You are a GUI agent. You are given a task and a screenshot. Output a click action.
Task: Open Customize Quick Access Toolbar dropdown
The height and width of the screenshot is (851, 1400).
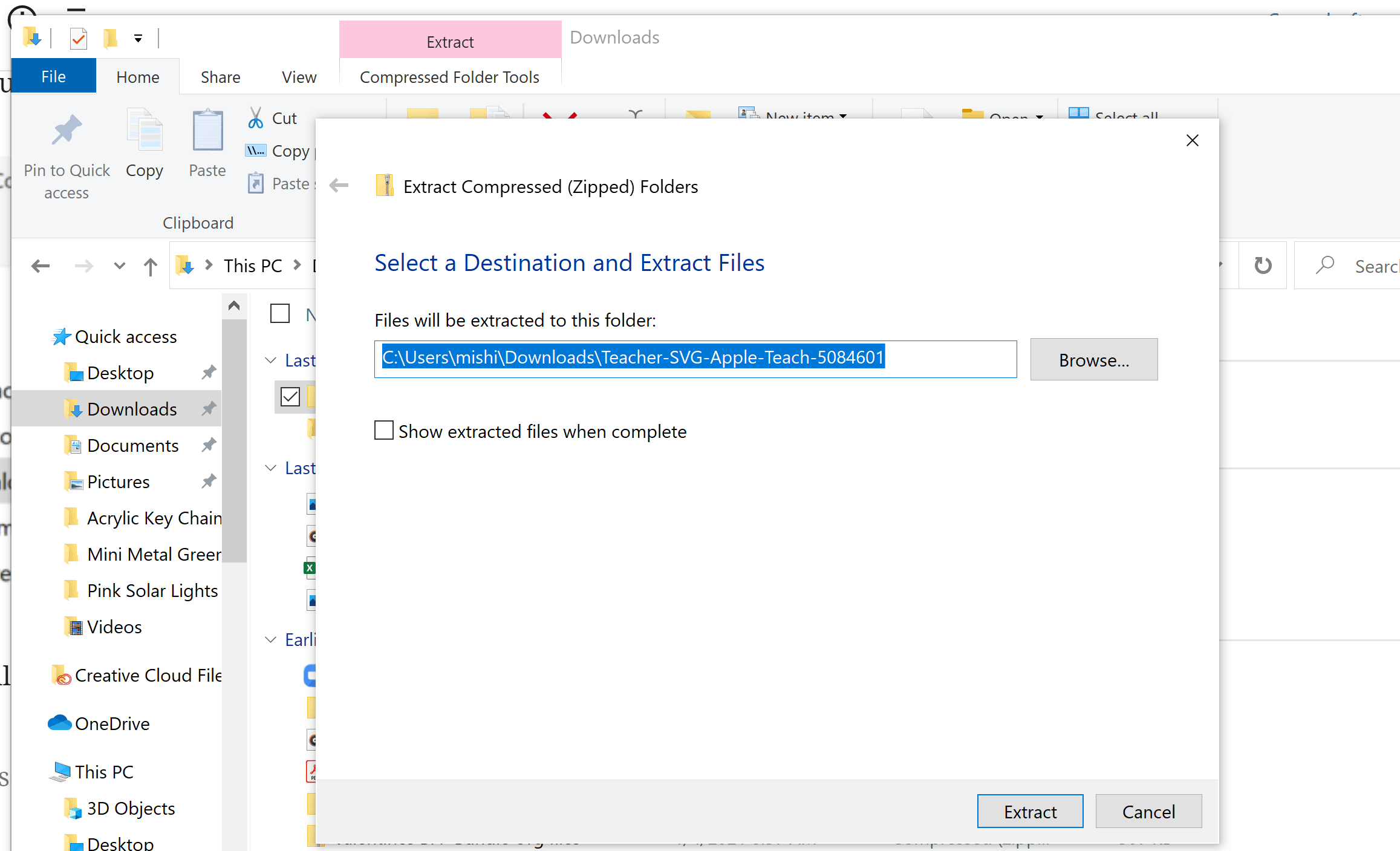point(138,39)
